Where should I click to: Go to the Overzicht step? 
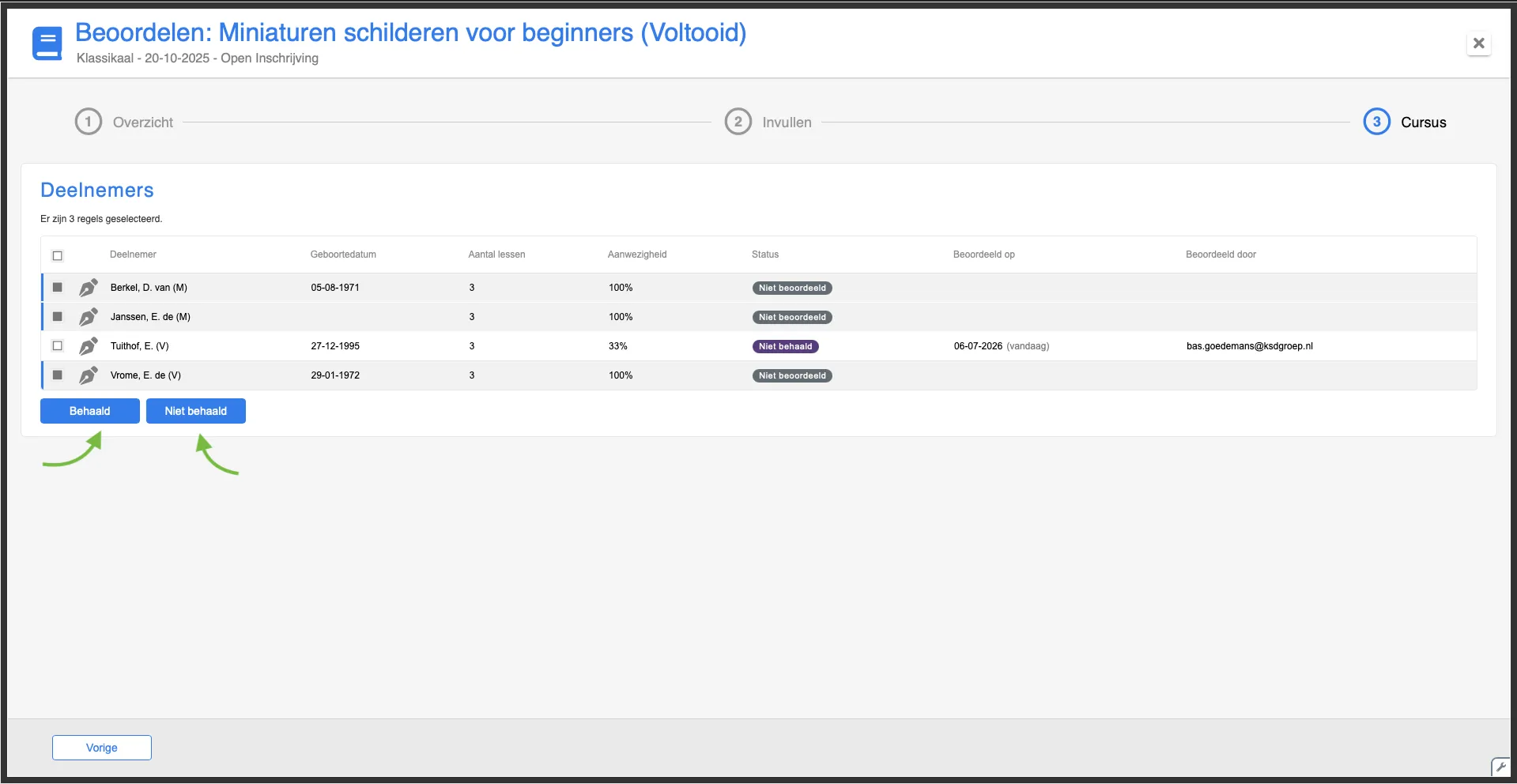pos(143,122)
